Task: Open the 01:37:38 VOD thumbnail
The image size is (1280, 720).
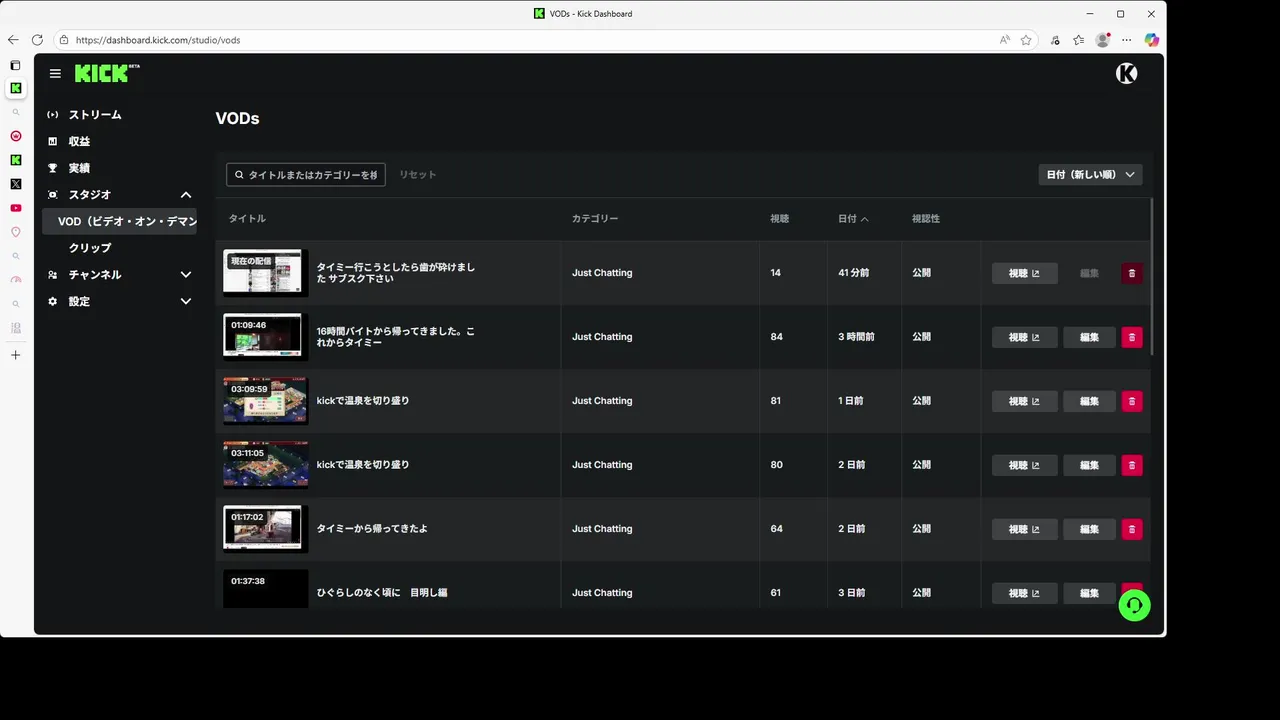Action: pyautogui.click(x=265, y=590)
